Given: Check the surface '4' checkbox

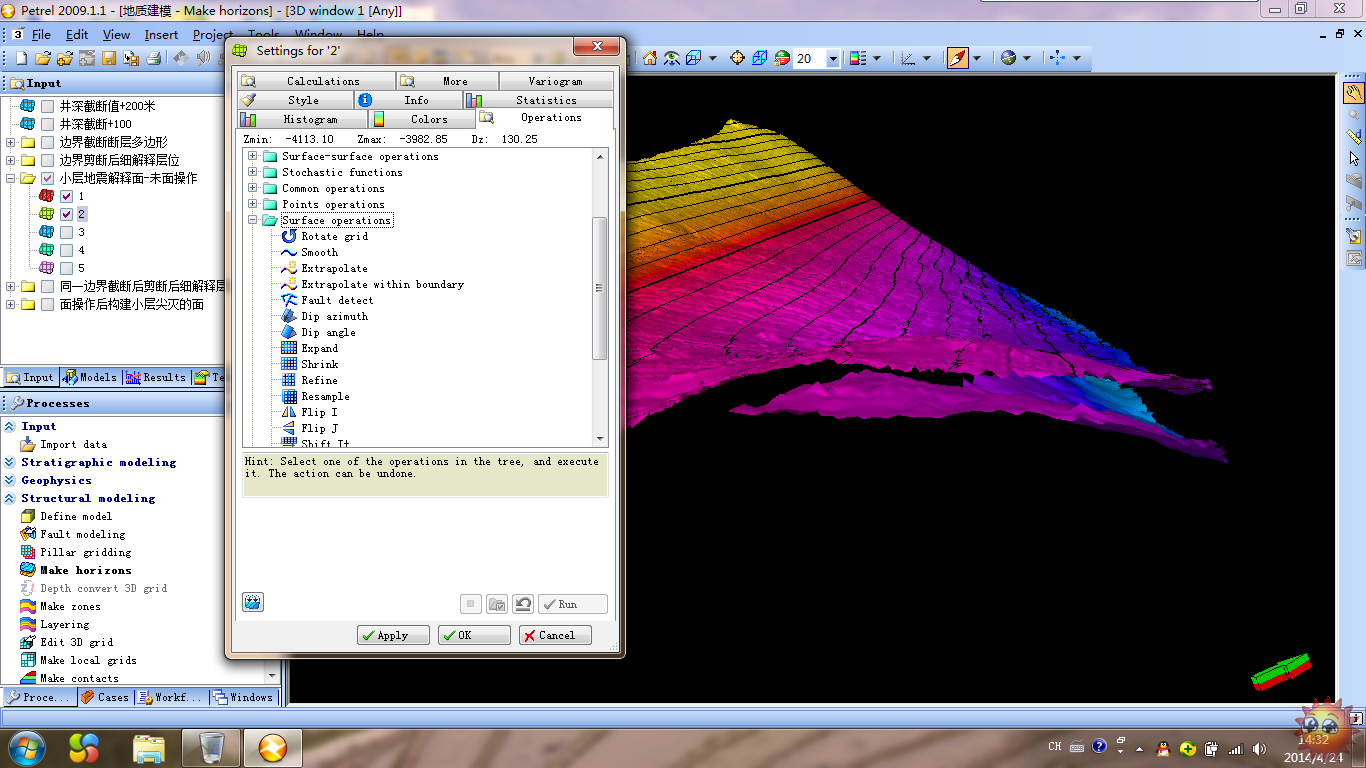Looking at the screenshot, I should click(66, 250).
